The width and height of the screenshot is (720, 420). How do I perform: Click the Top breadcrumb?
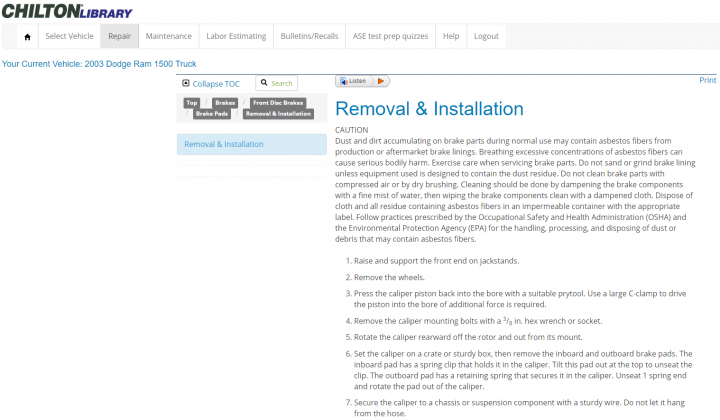point(191,103)
